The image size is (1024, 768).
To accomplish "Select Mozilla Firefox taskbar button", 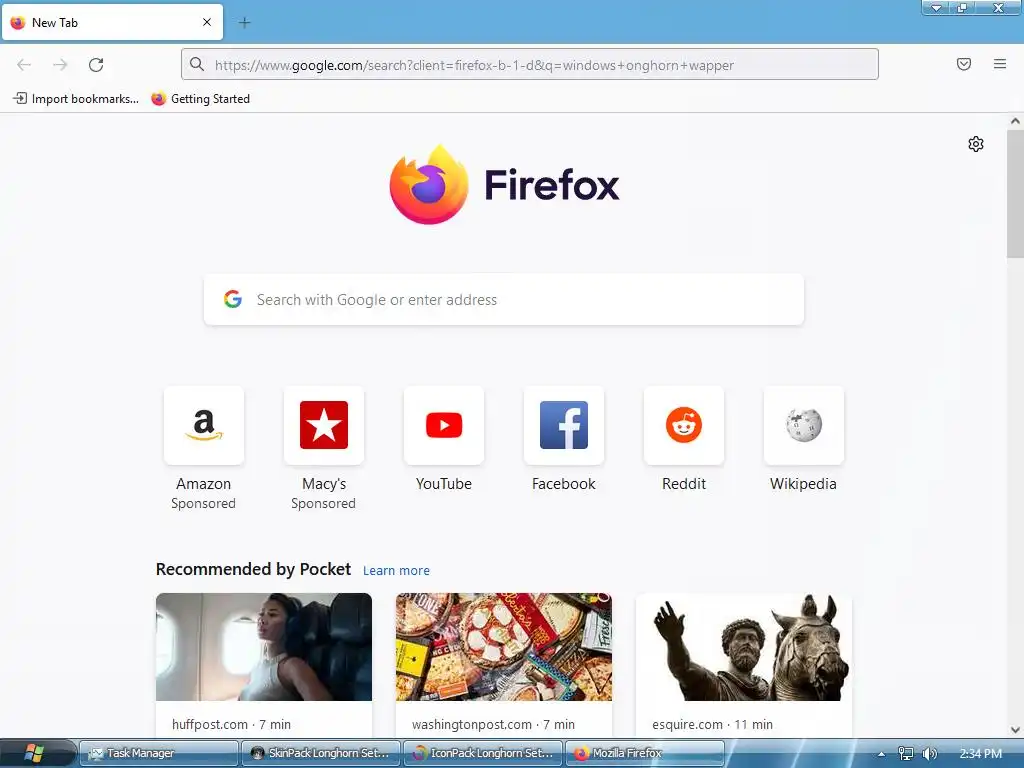I will [644, 753].
